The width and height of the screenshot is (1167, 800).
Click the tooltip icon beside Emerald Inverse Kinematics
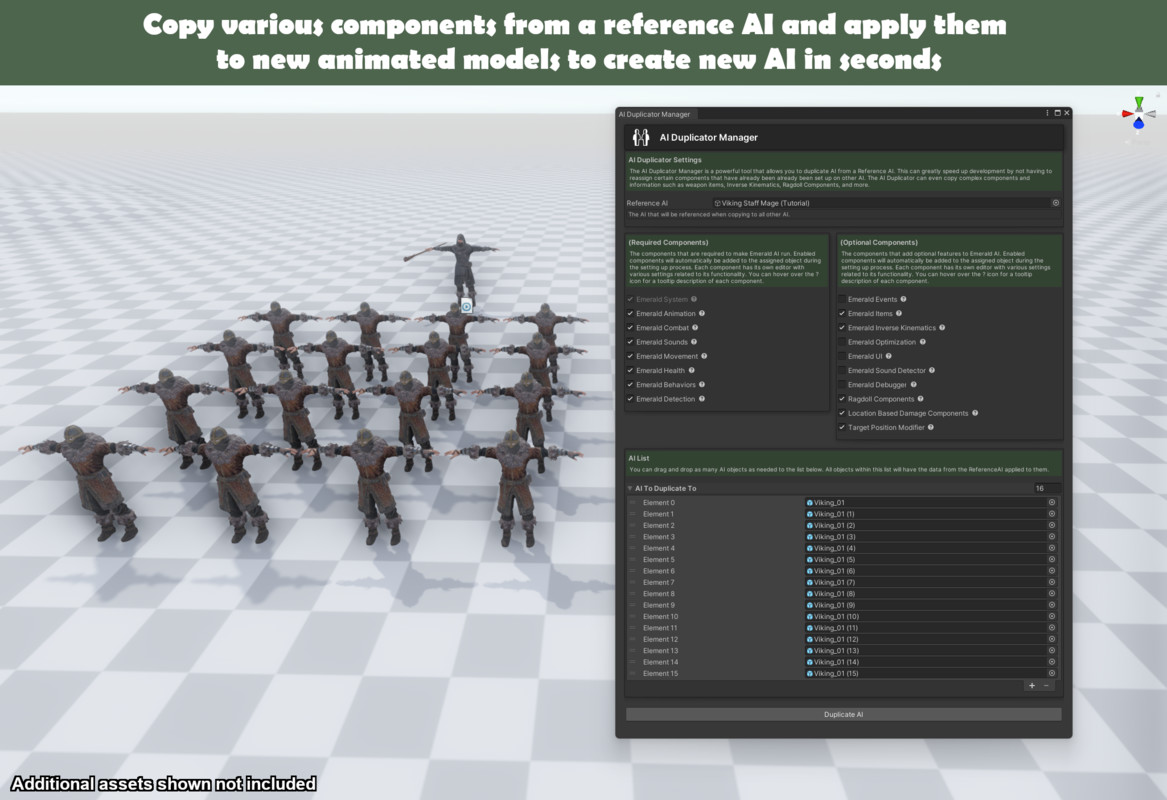pos(942,328)
